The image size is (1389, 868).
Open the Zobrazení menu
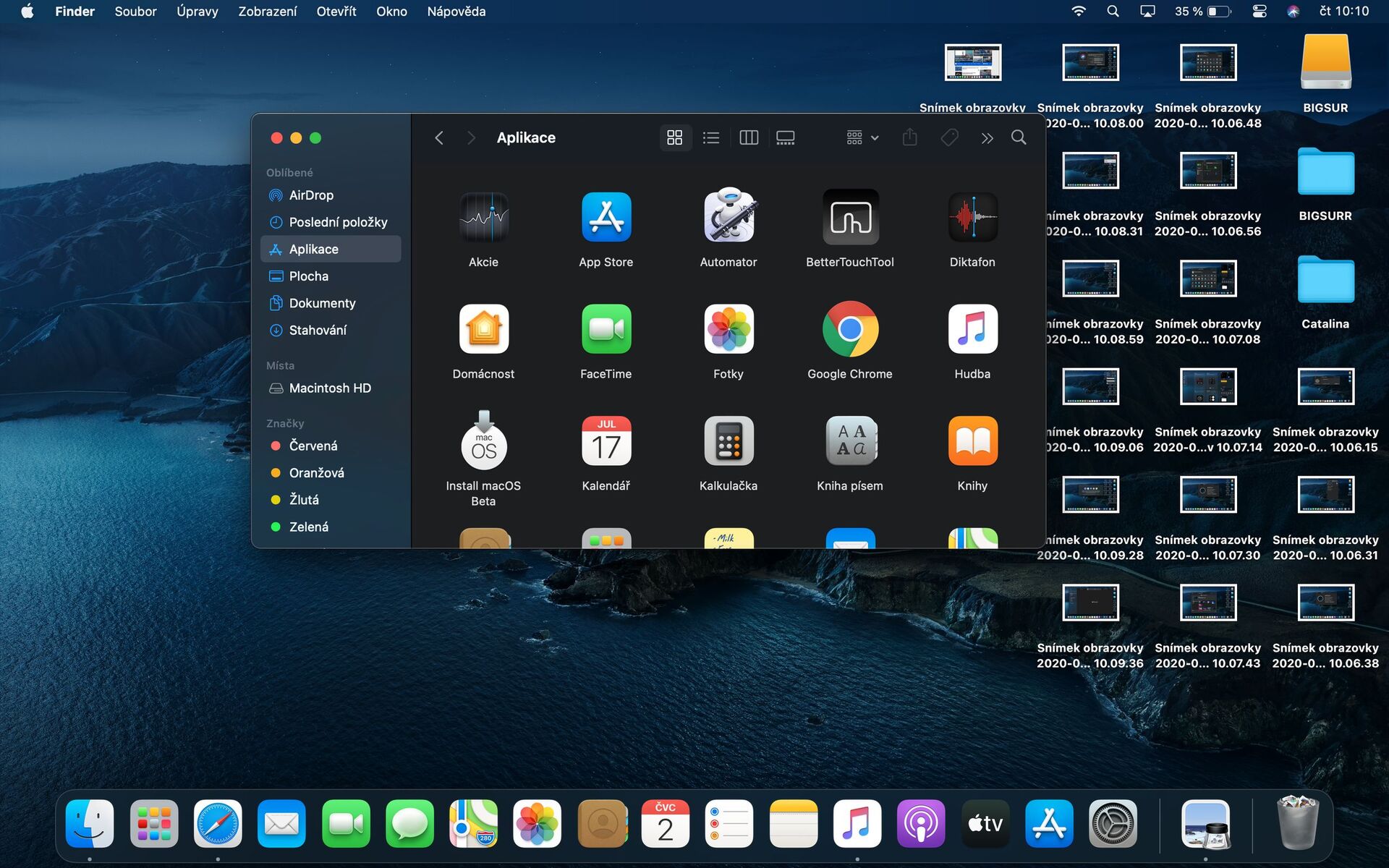click(x=266, y=11)
